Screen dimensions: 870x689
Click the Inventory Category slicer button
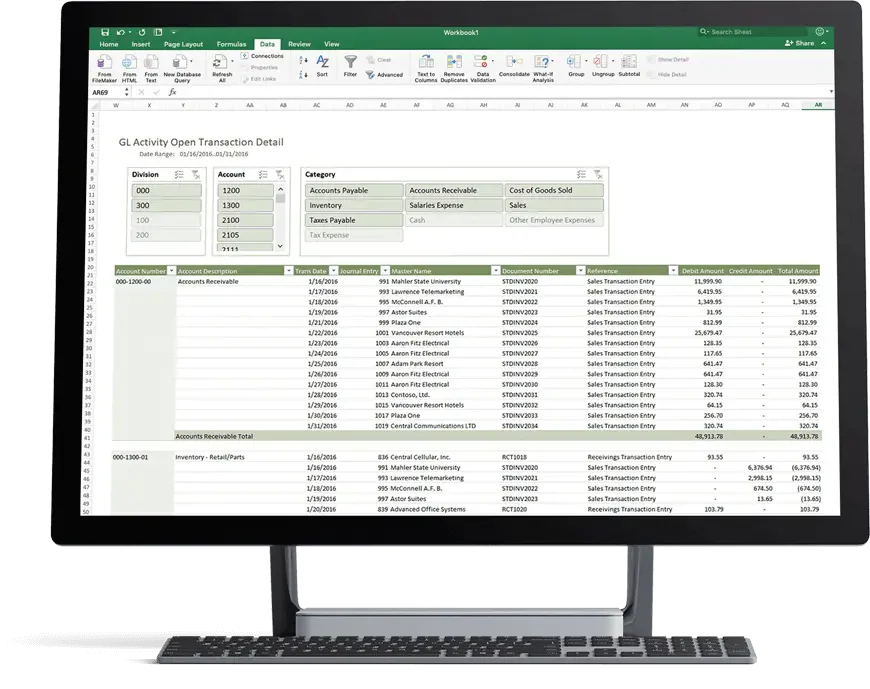click(x=353, y=205)
